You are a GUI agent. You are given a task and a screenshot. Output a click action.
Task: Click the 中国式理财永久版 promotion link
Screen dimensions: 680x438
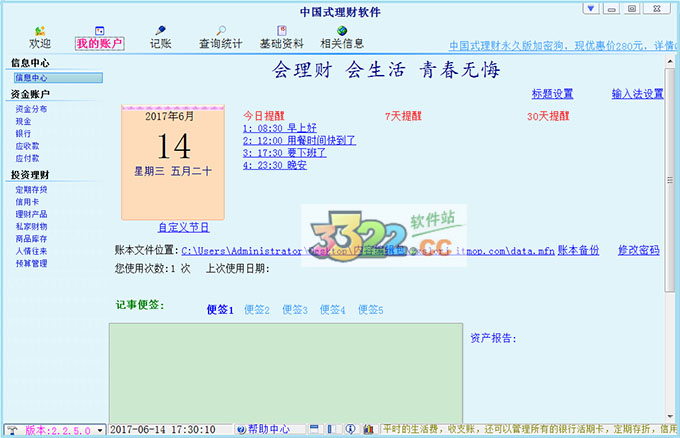pyautogui.click(x=562, y=46)
